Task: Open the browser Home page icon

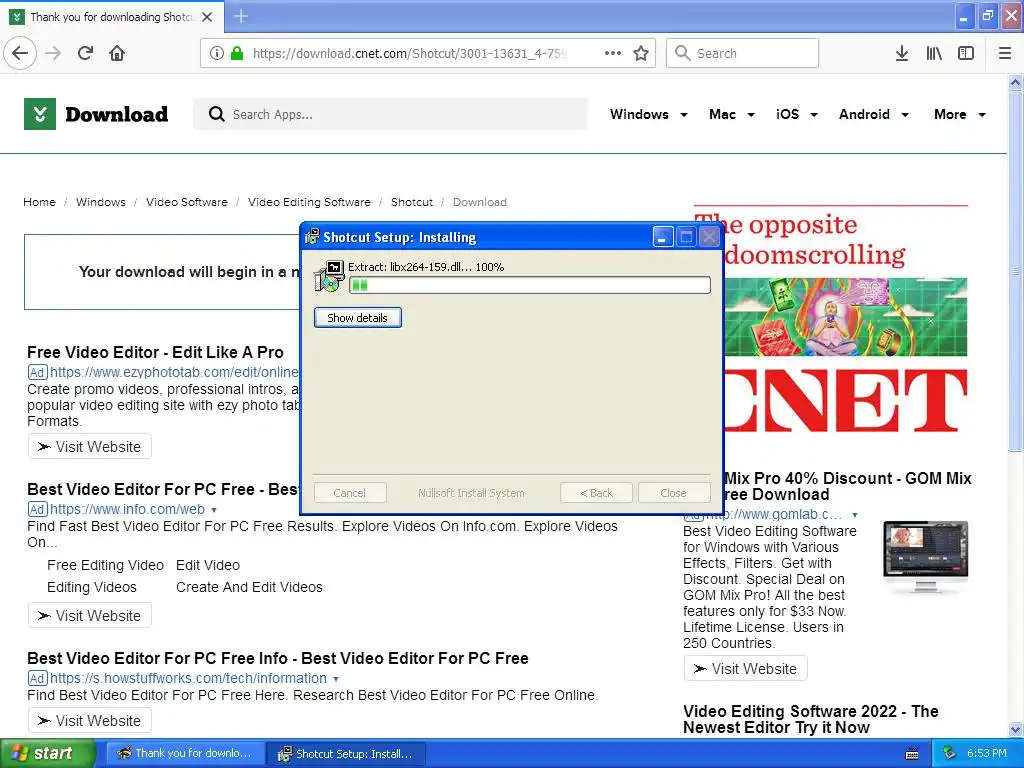Action: [x=117, y=53]
